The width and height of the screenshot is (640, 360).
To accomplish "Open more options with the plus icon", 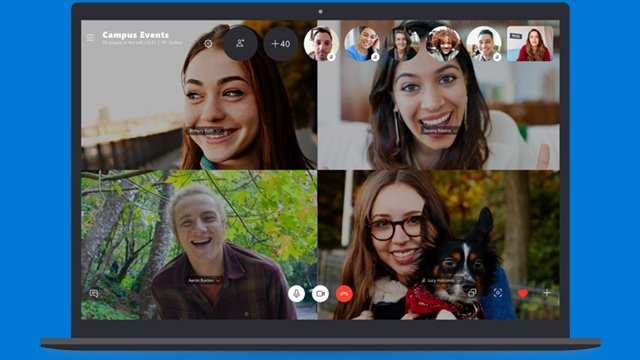I will [x=547, y=293].
